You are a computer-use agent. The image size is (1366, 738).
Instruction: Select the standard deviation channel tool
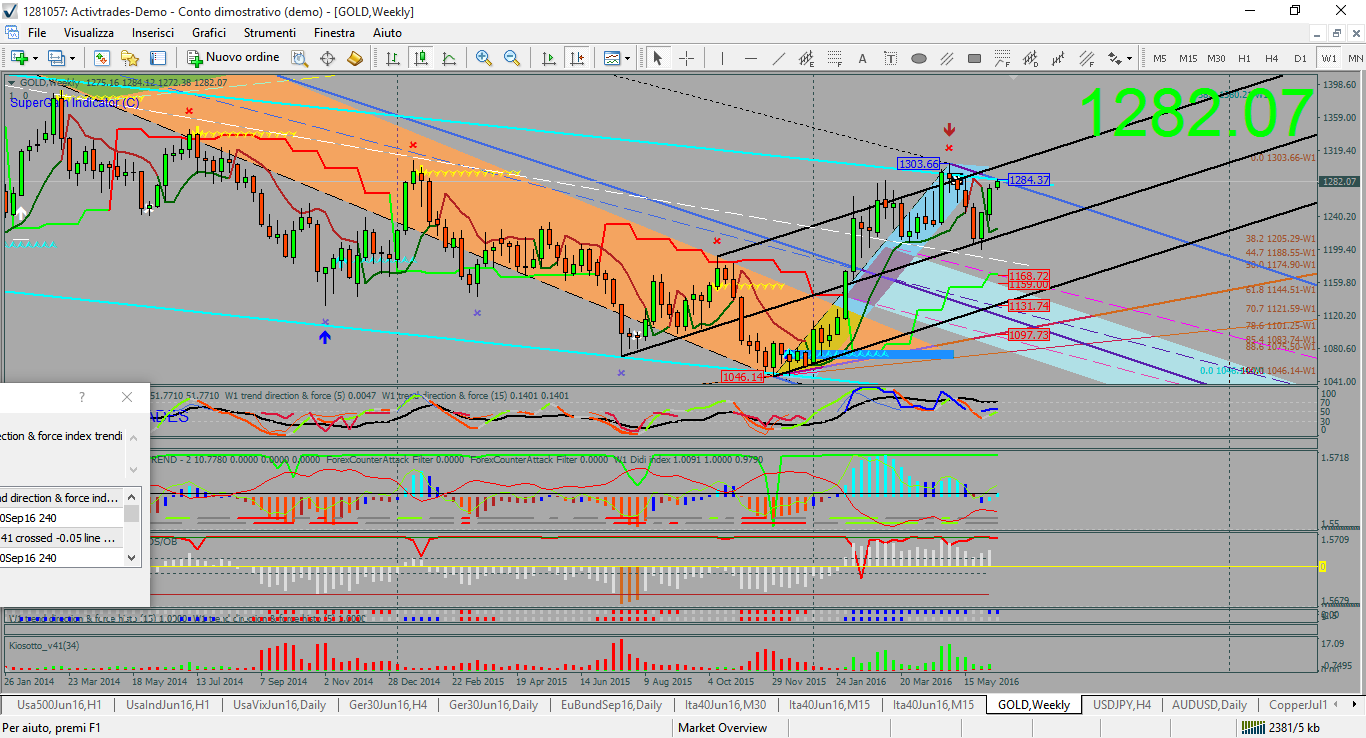[1030, 58]
